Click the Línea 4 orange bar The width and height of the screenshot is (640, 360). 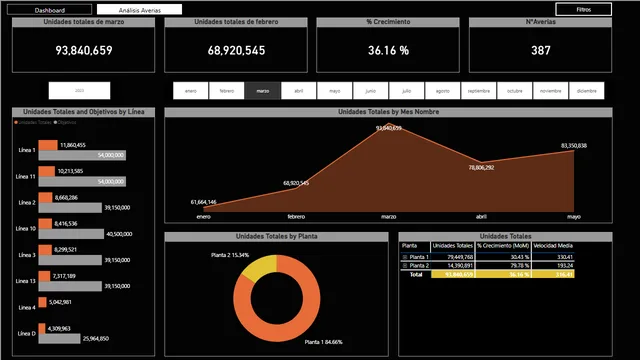coord(42,302)
